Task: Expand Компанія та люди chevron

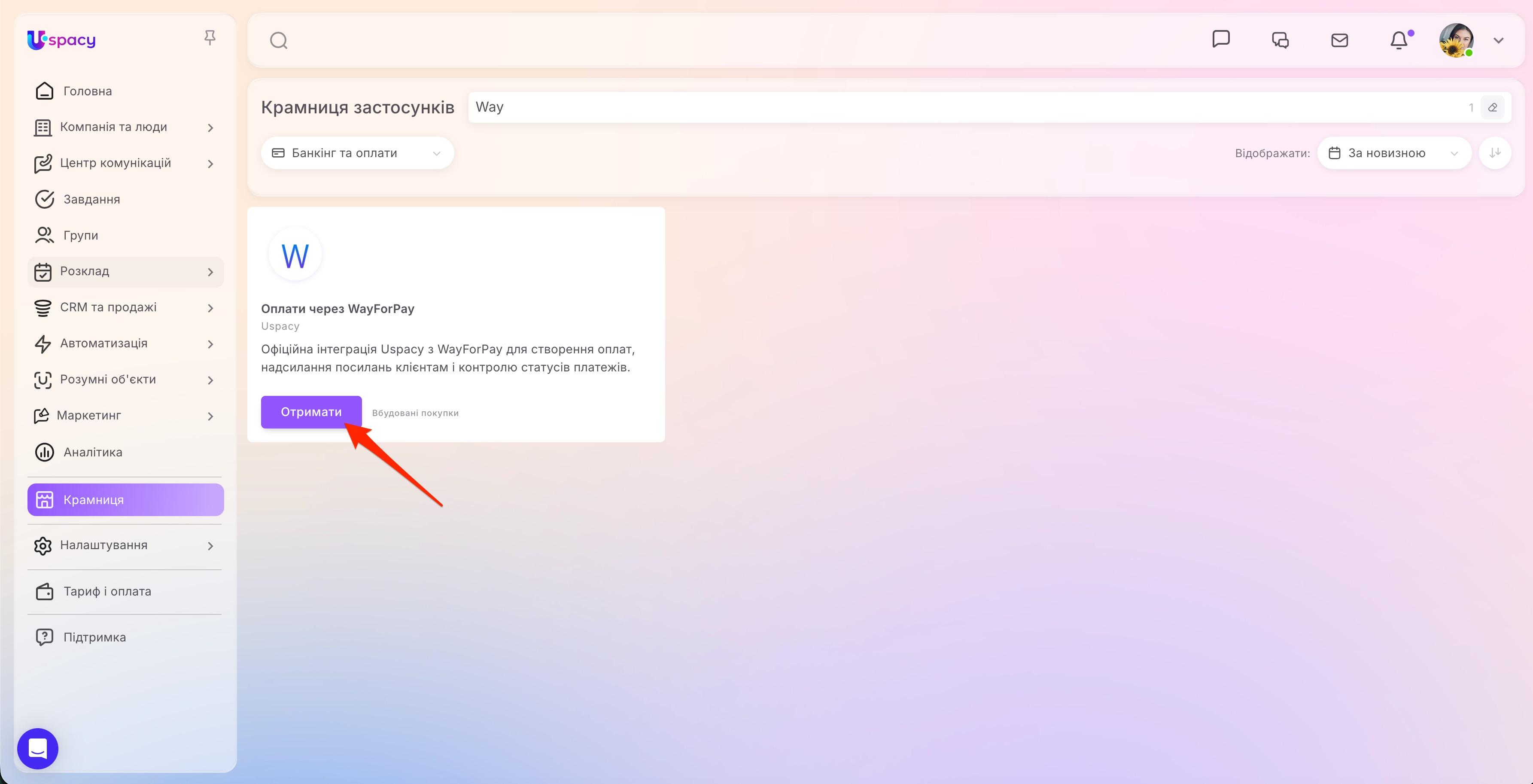Action: point(210,127)
